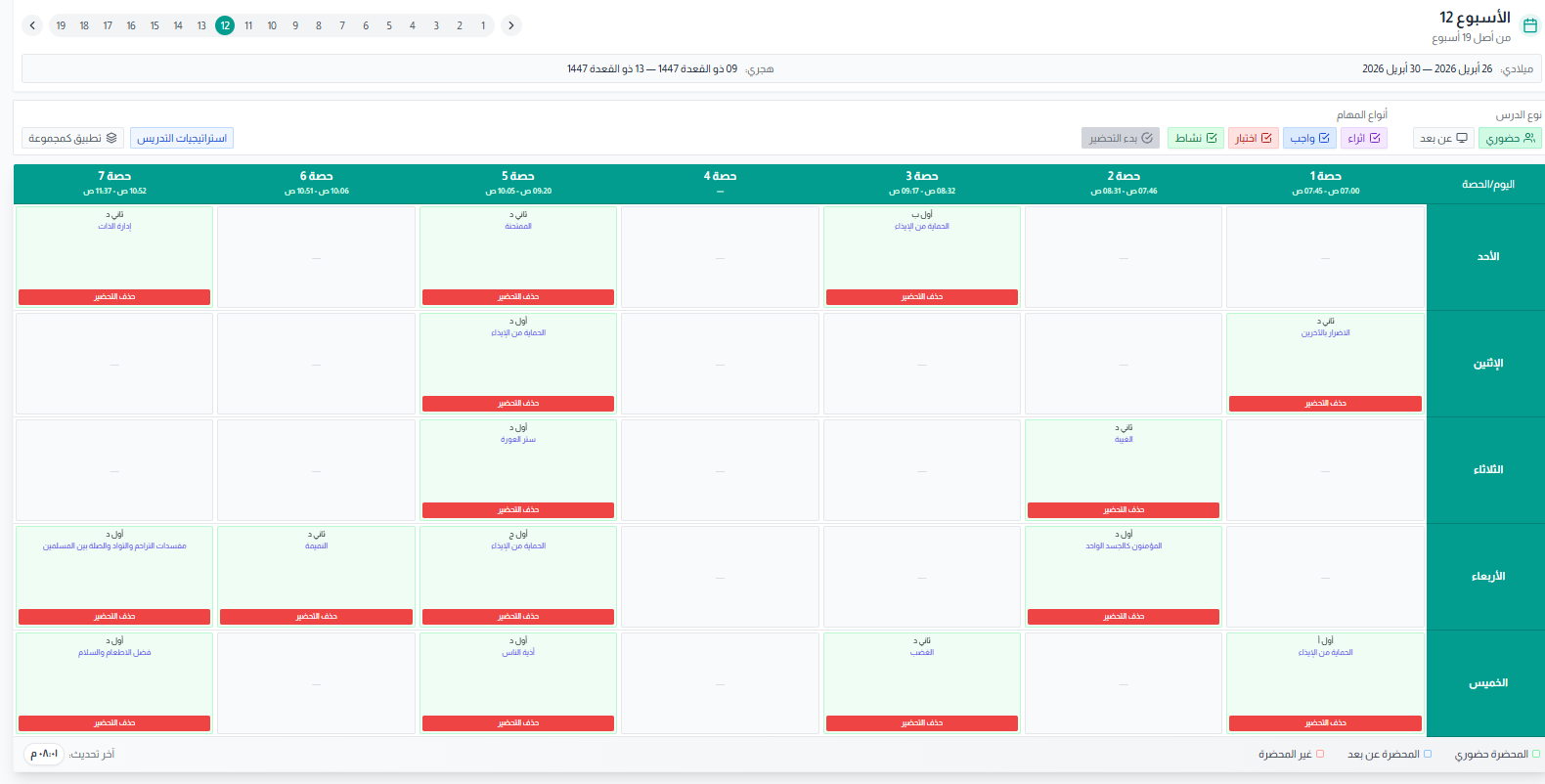Click the الأحد day row header
This screenshot has height=784, width=1545.
[1487, 257]
